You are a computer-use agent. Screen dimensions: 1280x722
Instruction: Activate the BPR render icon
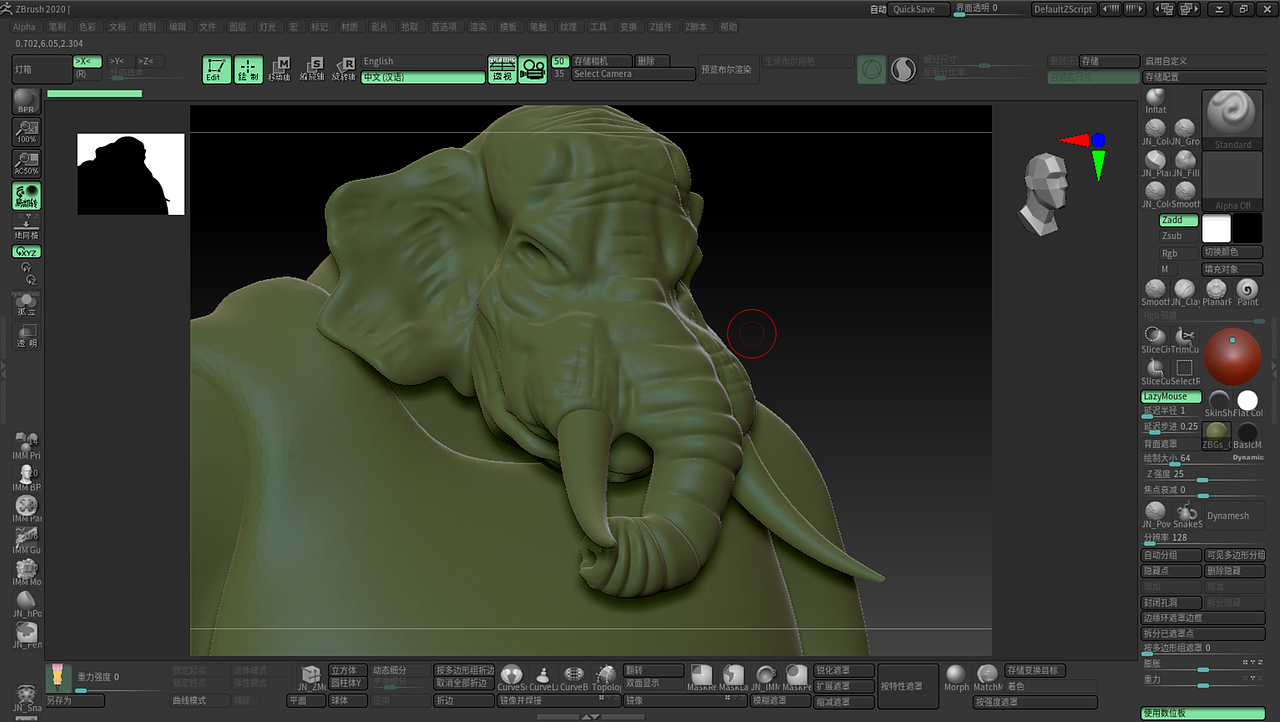(24, 98)
